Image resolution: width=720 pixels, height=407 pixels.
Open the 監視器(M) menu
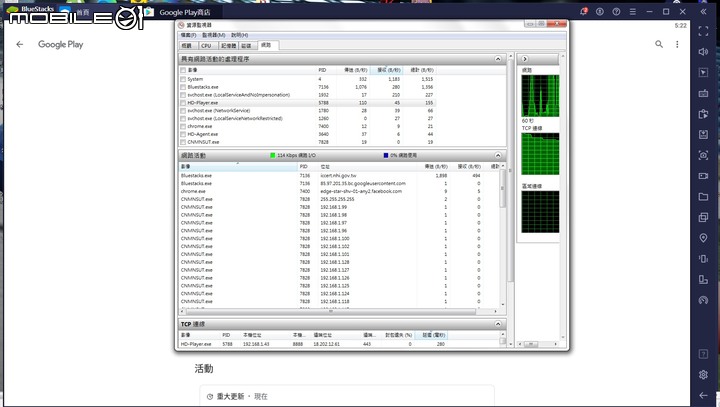point(214,35)
